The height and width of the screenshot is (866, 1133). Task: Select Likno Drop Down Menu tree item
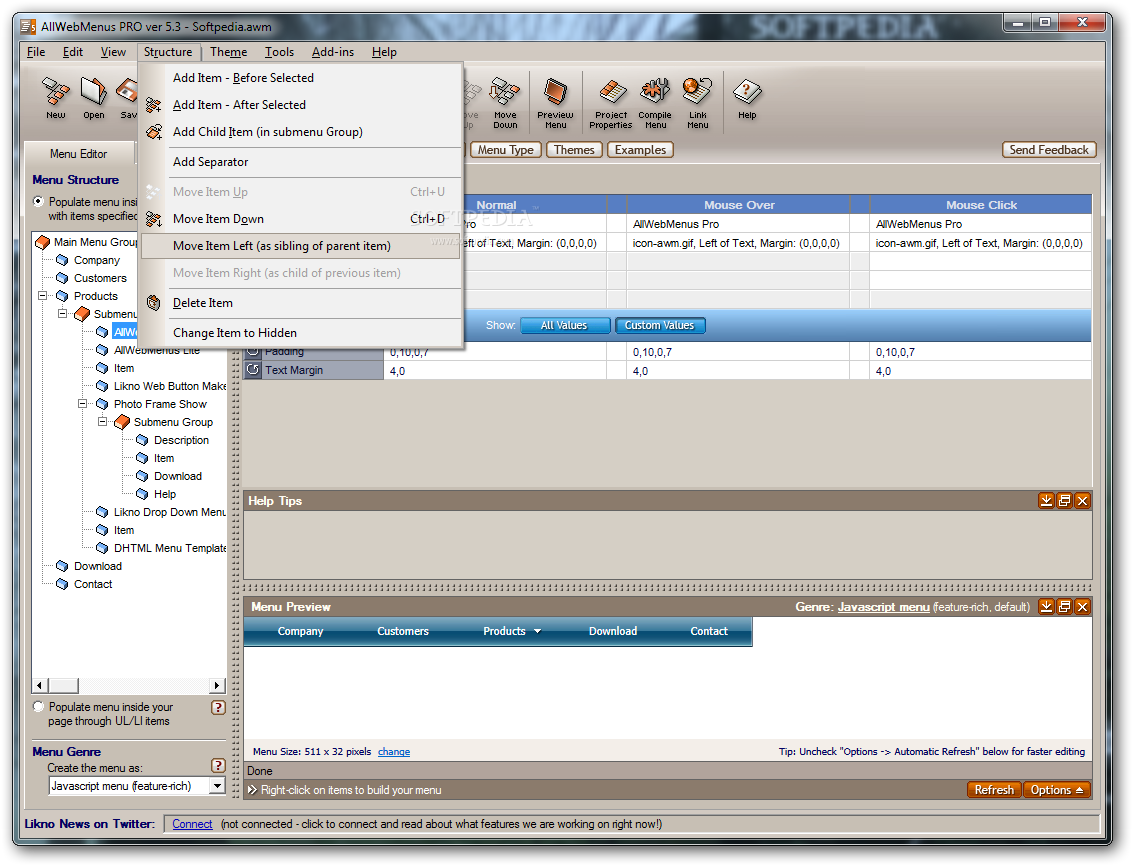tap(170, 512)
